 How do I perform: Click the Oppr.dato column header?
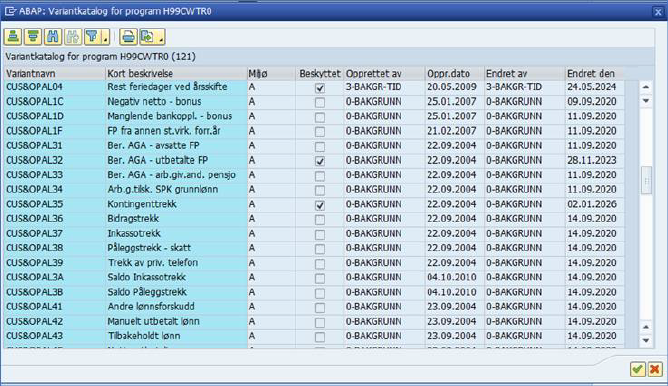tap(455, 73)
